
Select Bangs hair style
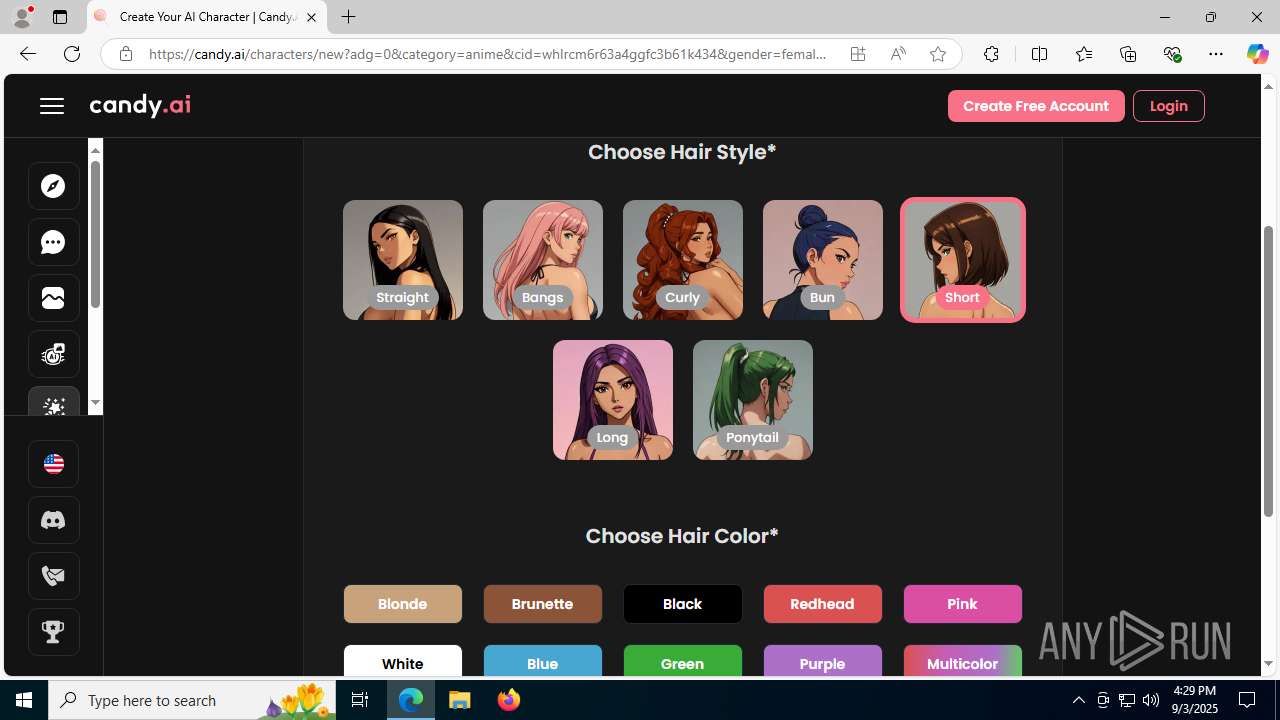click(x=543, y=260)
